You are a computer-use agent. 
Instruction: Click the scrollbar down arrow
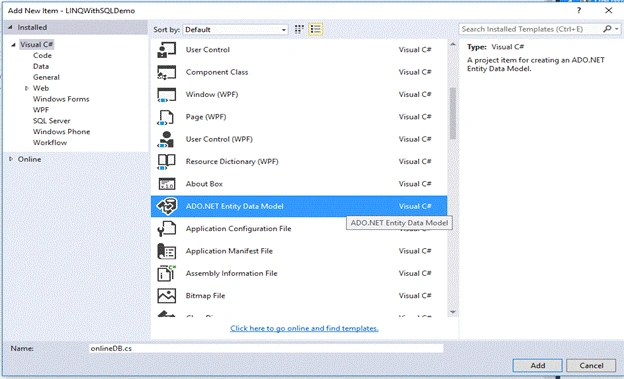(x=453, y=312)
